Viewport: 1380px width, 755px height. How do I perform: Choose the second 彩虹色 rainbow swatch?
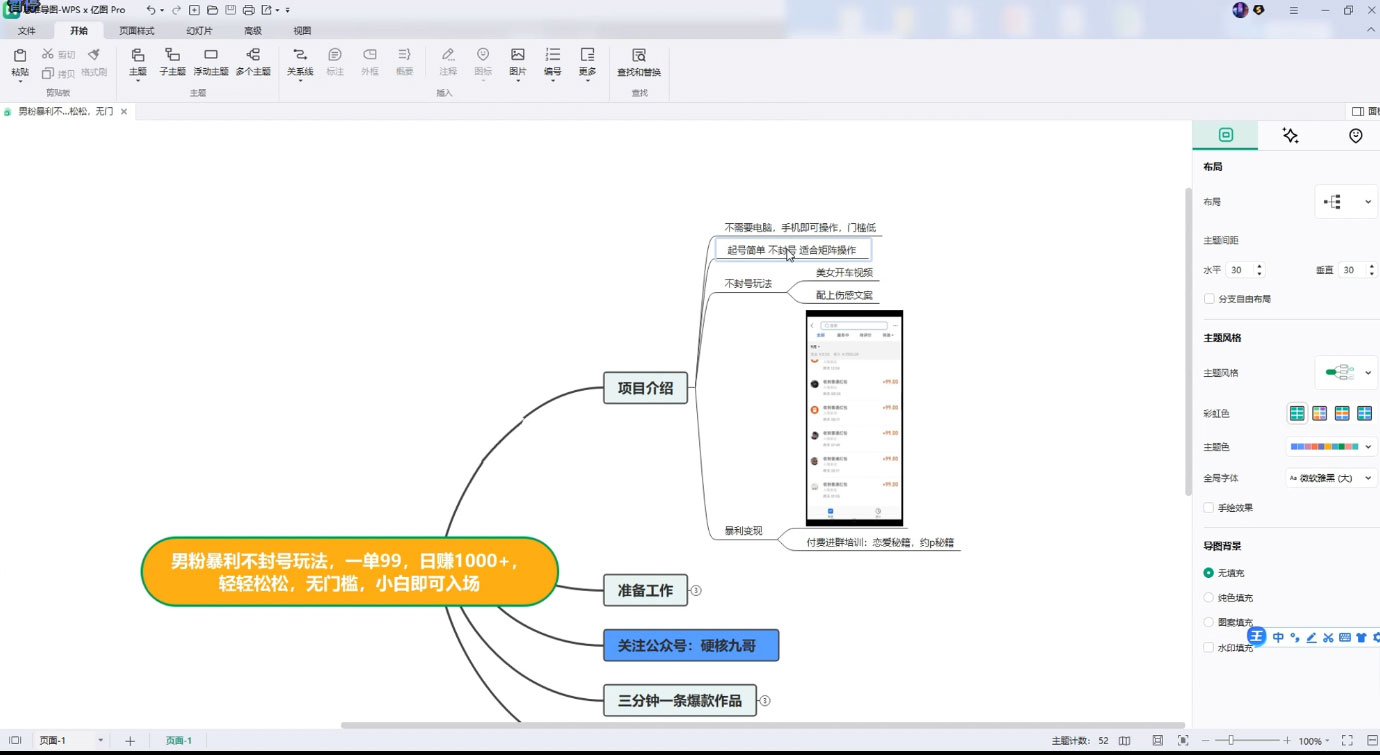coord(1319,413)
